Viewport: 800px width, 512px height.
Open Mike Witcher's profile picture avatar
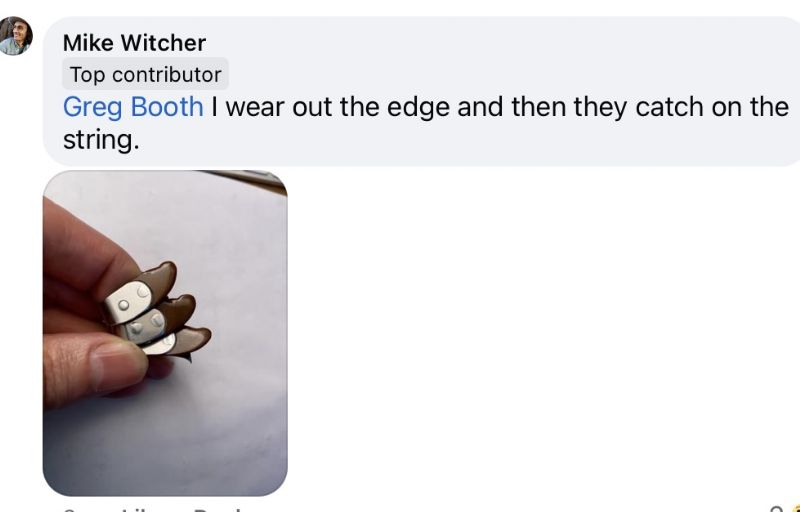coord(15,36)
